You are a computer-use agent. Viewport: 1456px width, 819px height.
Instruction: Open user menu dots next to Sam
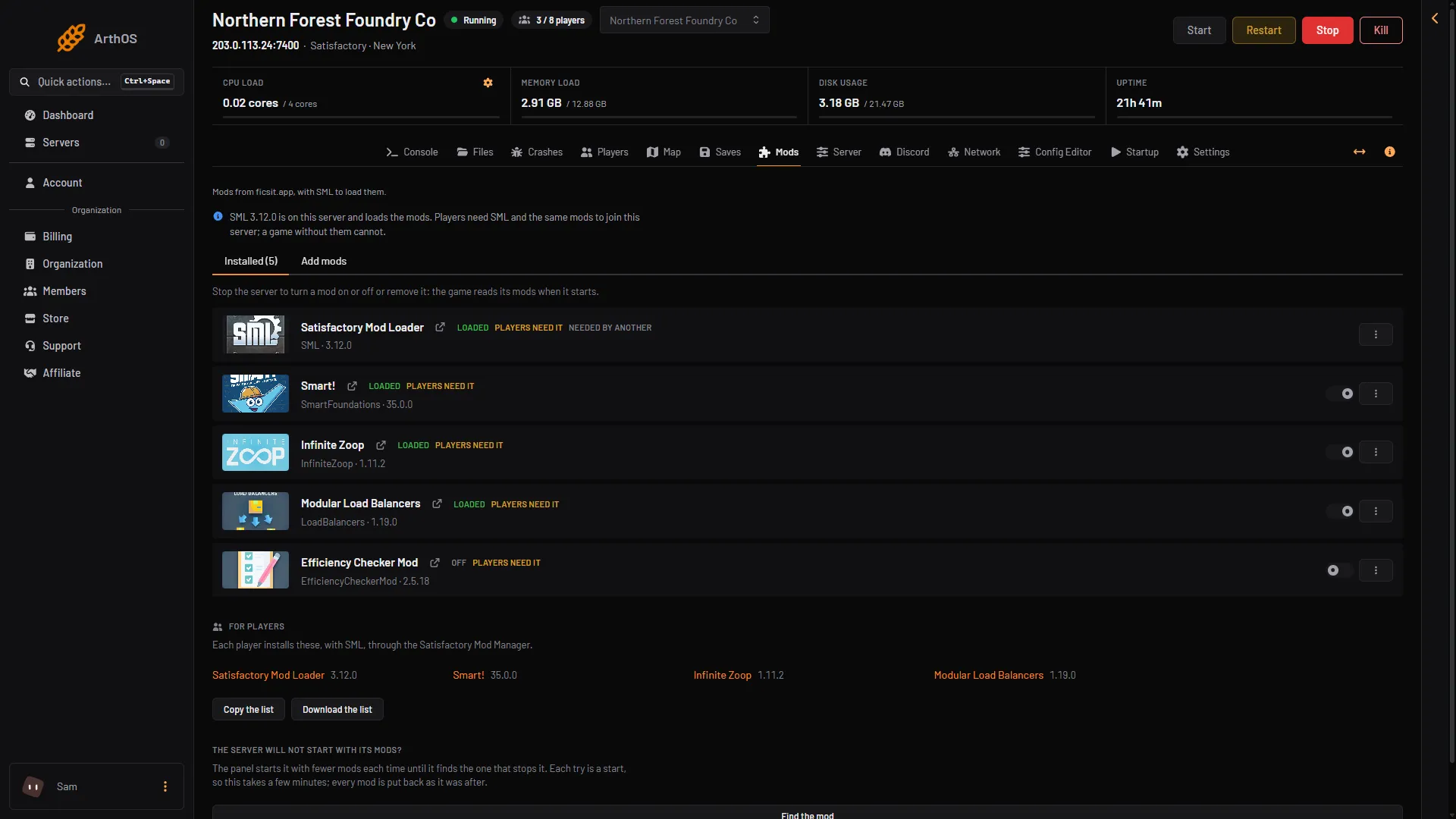[x=165, y=786]
